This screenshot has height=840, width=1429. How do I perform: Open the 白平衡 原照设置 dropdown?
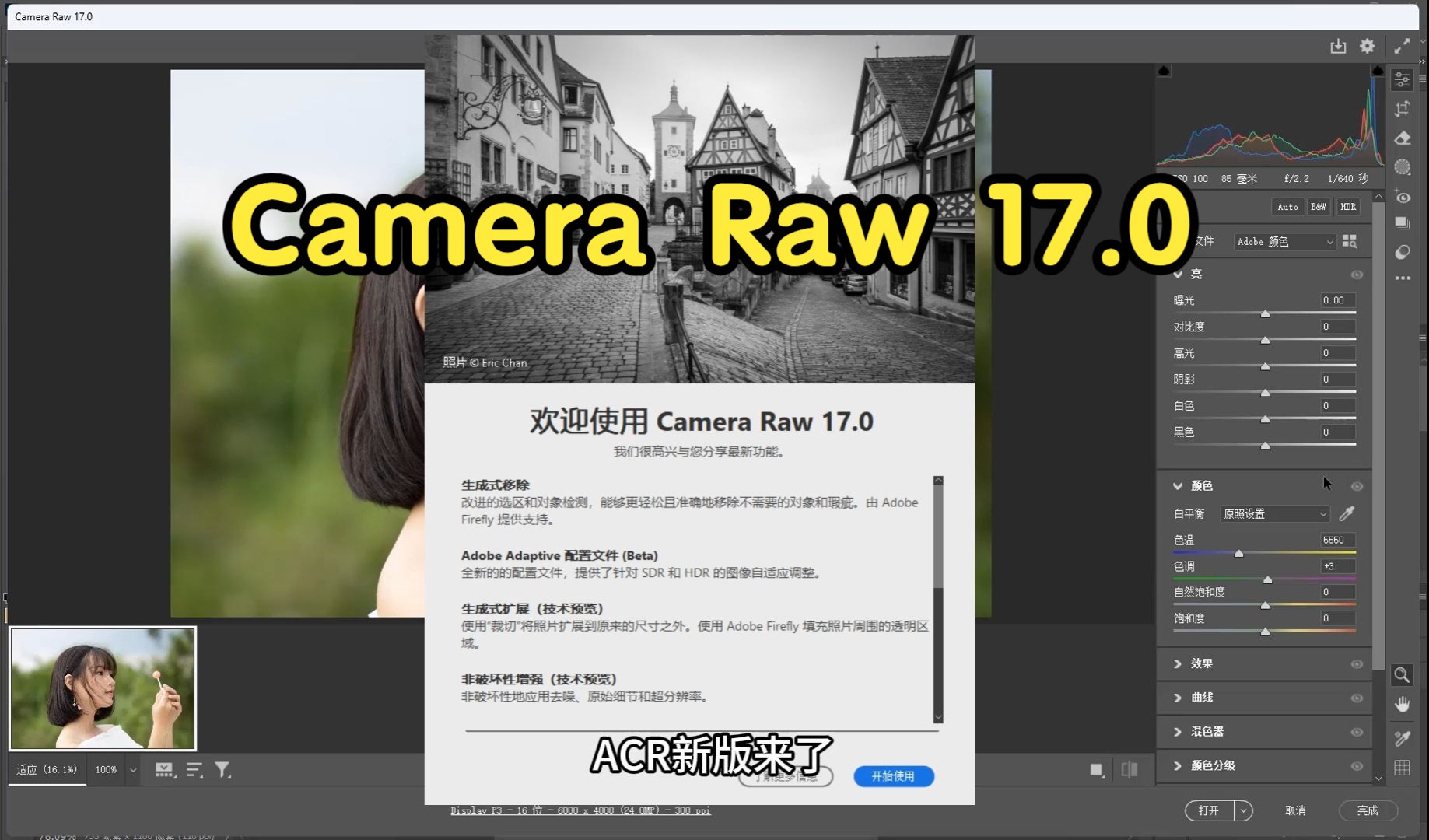click(x=1274, y=514)
